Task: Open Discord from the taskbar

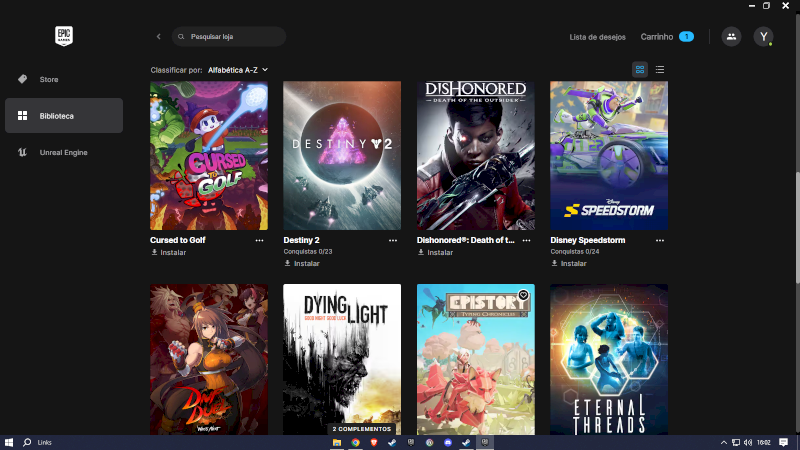Action: pyautogui.click(x=448, y=442)
